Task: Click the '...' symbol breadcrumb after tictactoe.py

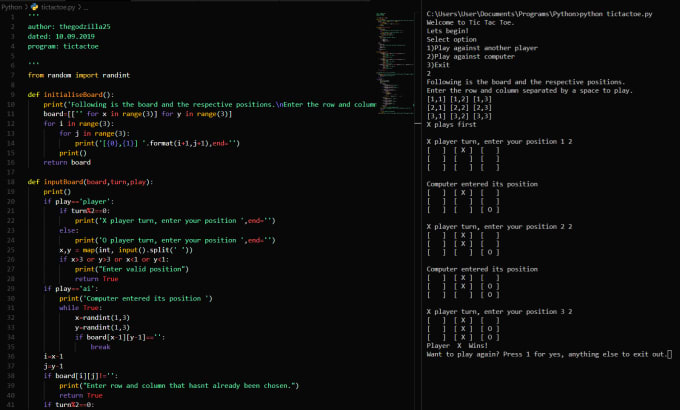Action: click(85, 7)
